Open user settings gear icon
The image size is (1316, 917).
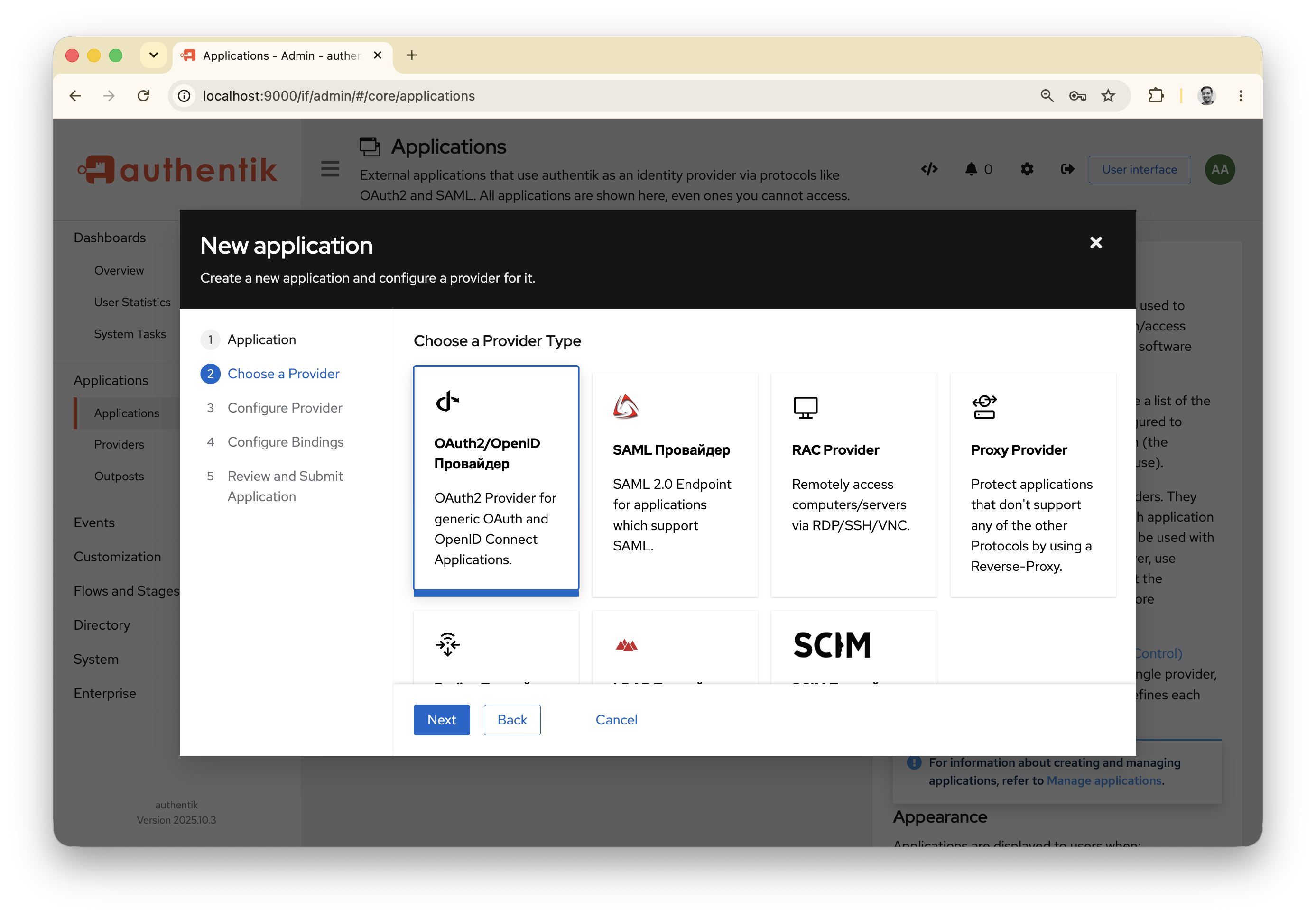pyautogui.click(x=1027, y=169)
